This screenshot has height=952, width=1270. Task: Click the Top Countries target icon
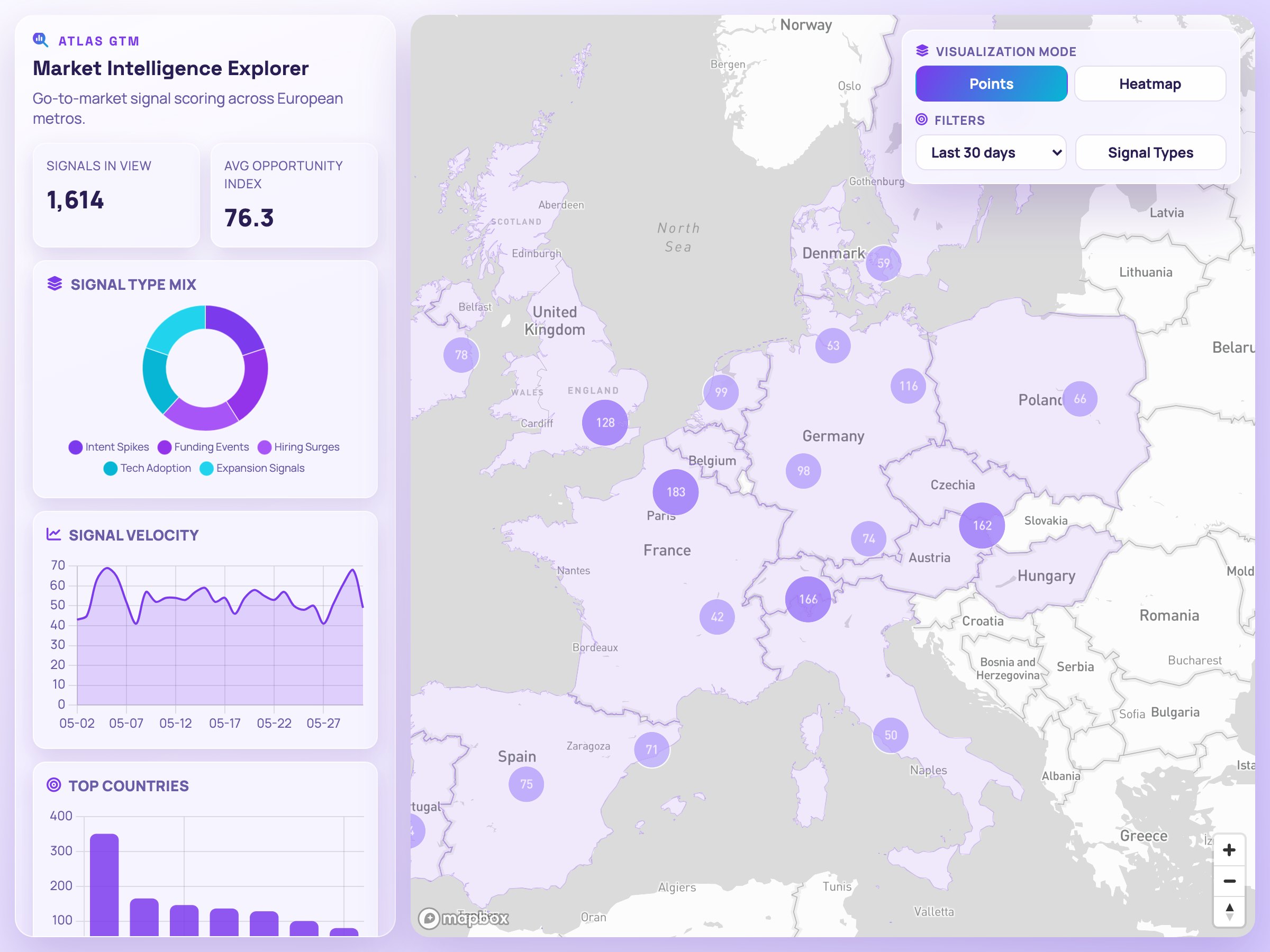tap(53, 784)
